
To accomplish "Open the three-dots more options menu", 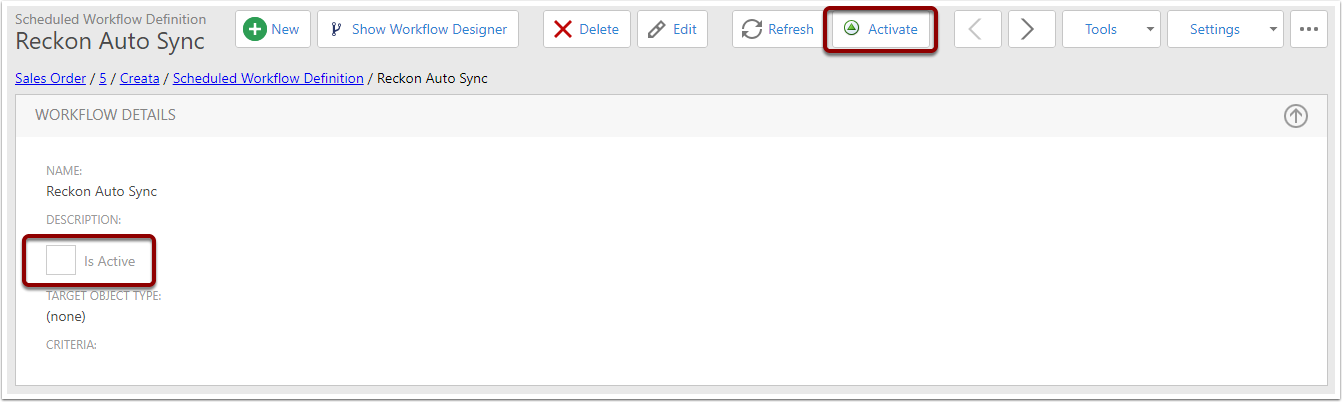I will (1309, 29).
